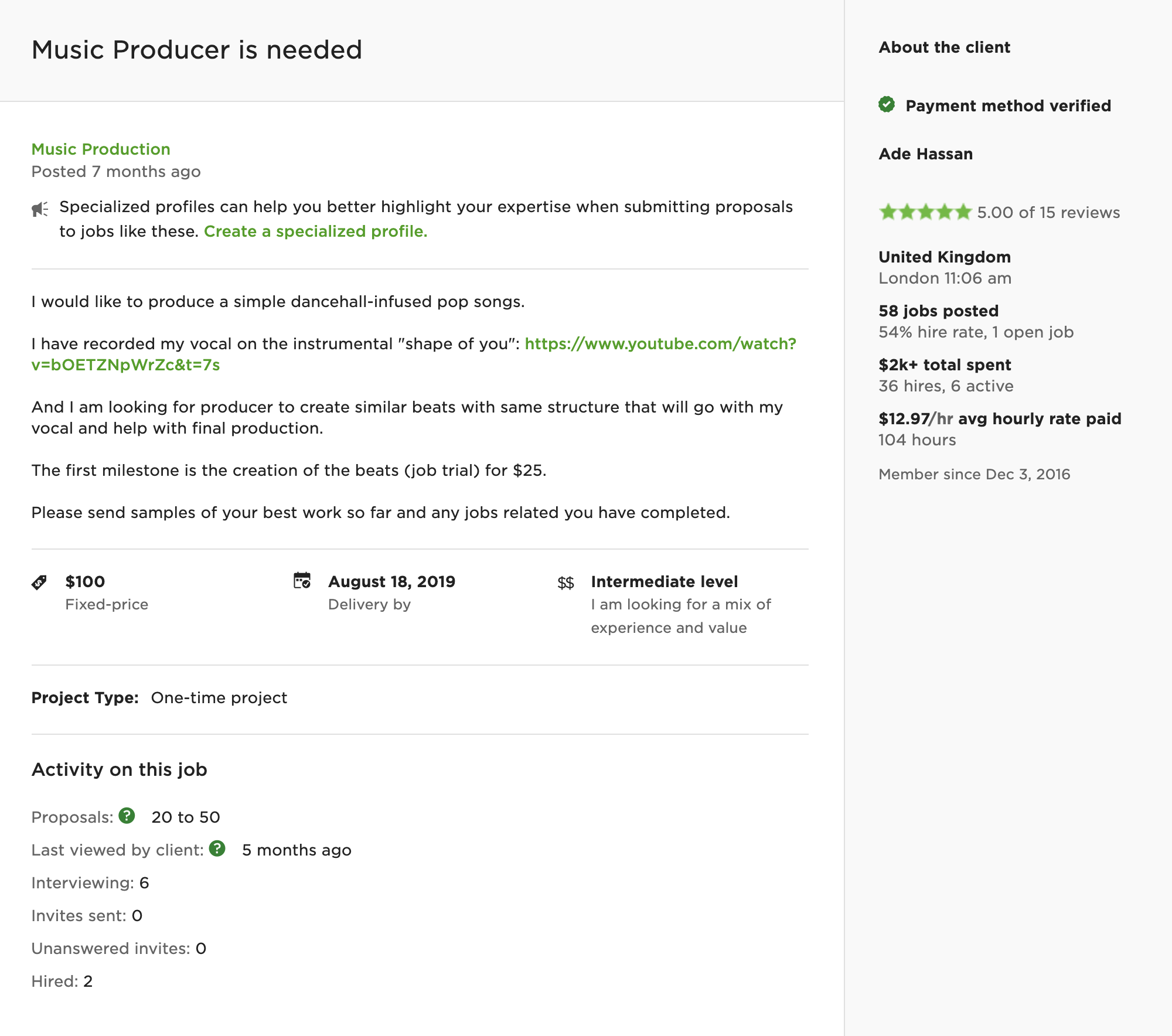The width and height of the screenshot is (1172, 1036).
Task: Click the price tag icon beside $100
Action: (x=39, y=582)
